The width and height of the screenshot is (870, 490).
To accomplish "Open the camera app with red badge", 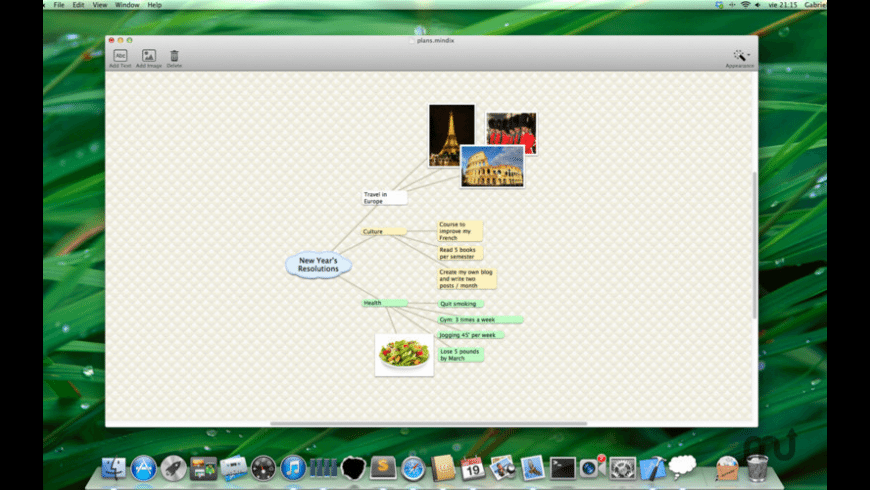I will pyautogui.click(x=592, y=467).
